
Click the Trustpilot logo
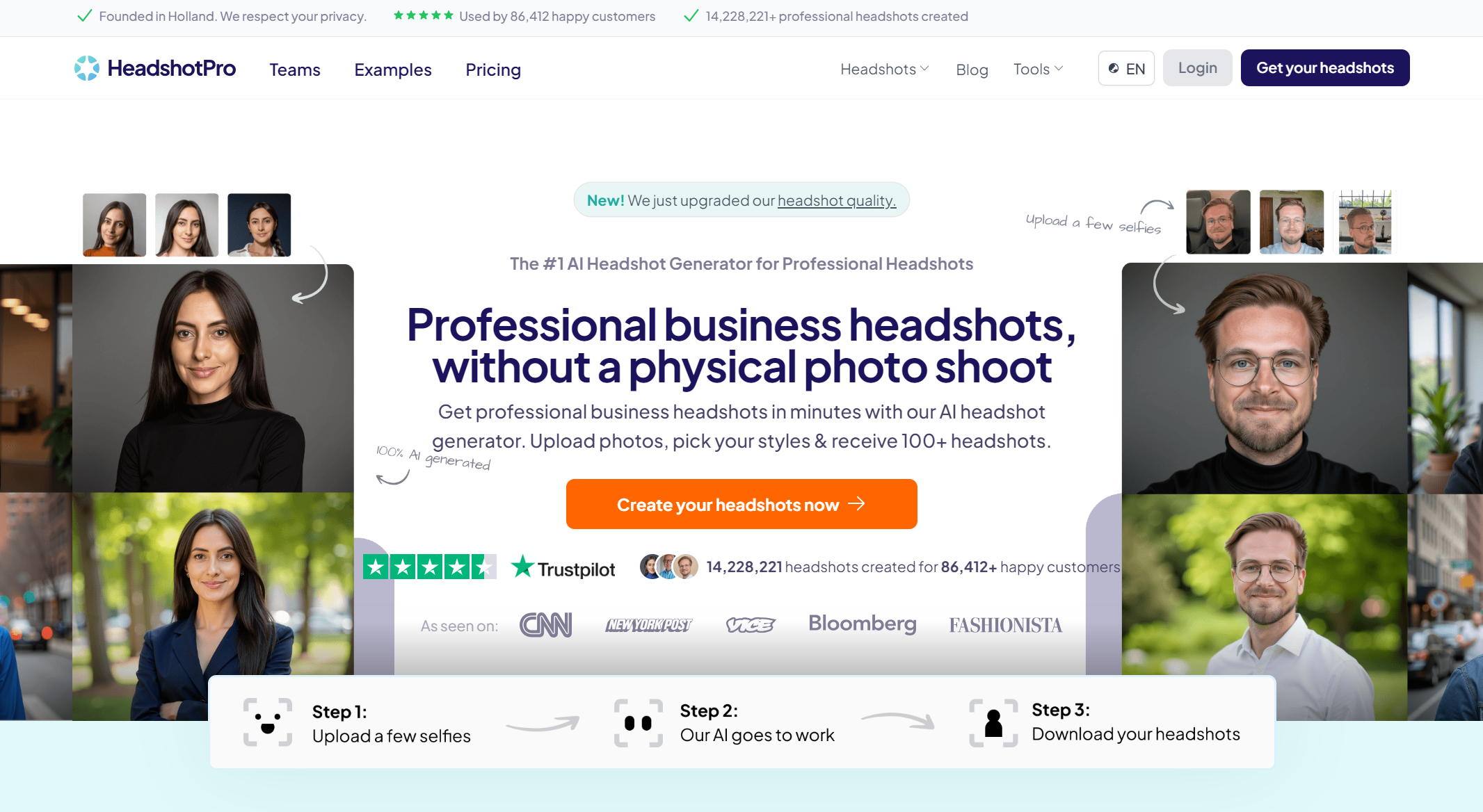point(563,568)
